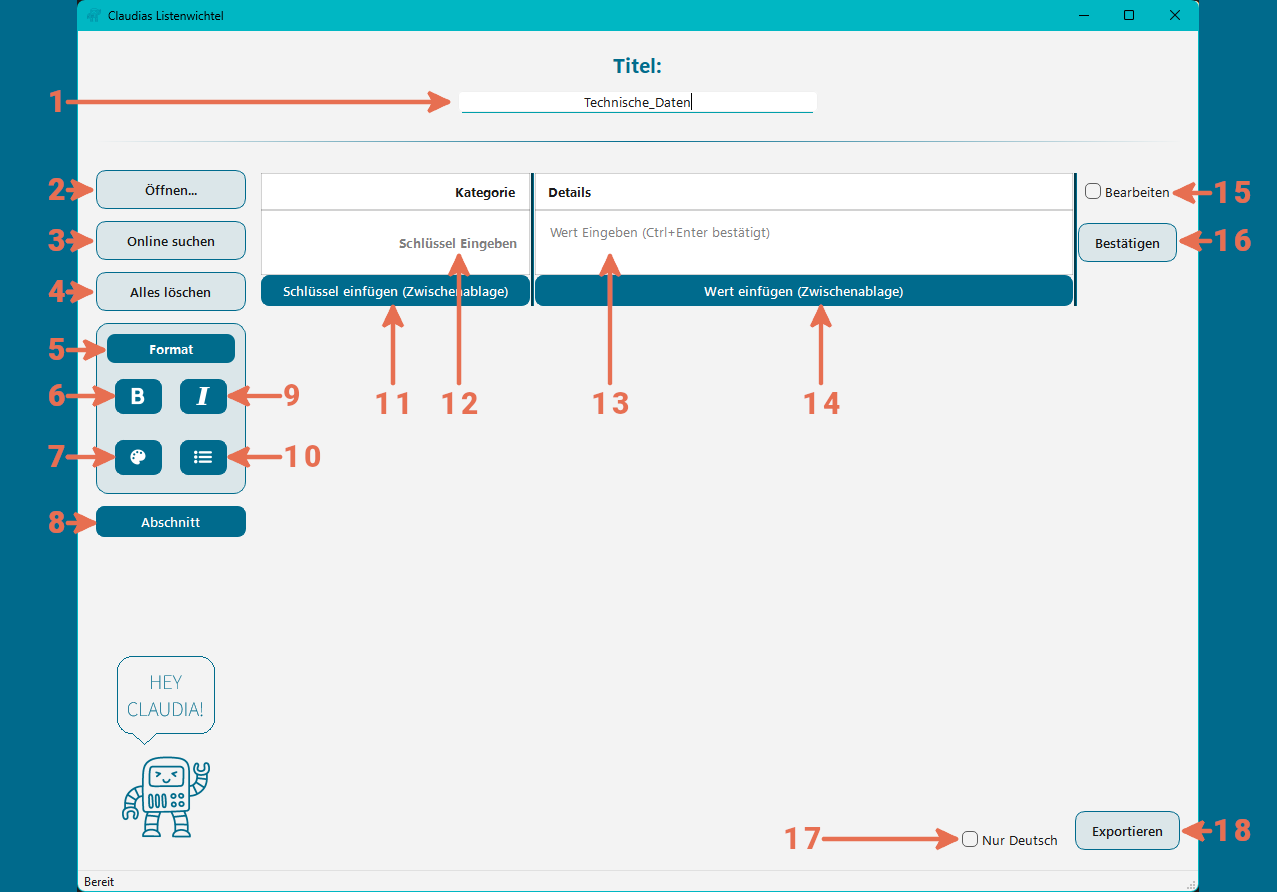Click the 'Technische_Daten' title field
This screenshot has height=892, width=1277.
(x=637, y=101)
